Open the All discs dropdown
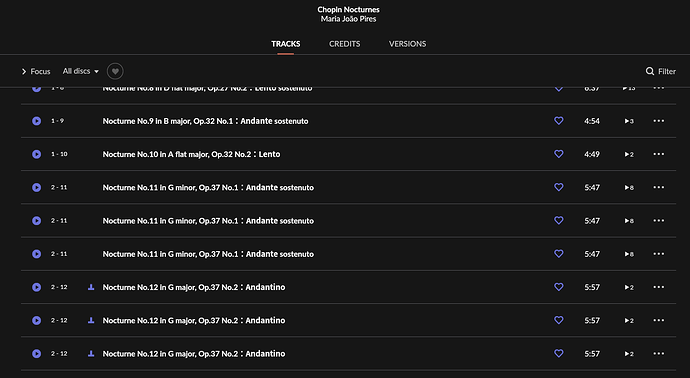 click(81, 71)
